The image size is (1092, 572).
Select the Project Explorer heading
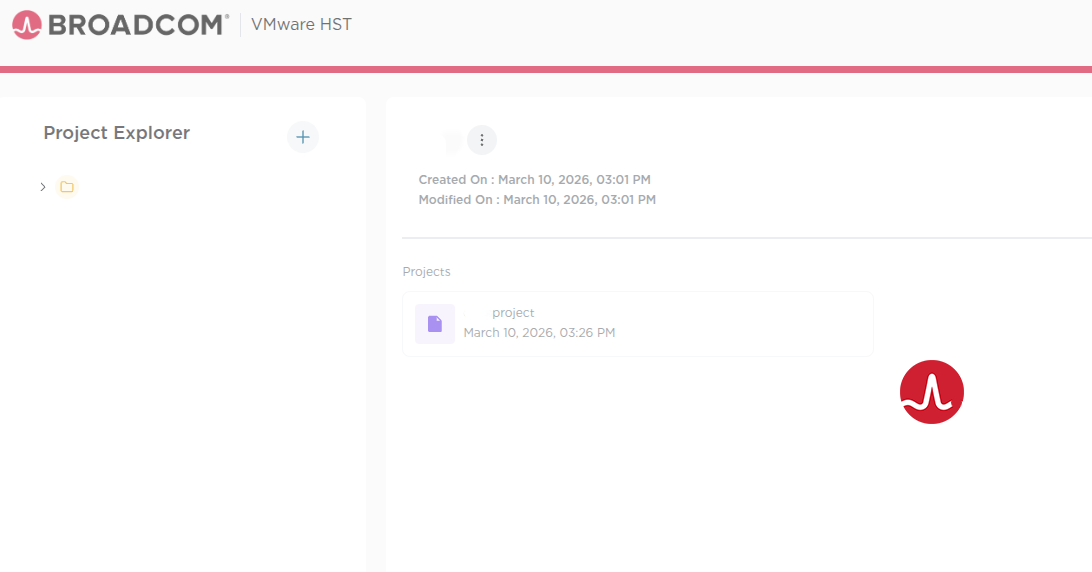click(116, 133)
